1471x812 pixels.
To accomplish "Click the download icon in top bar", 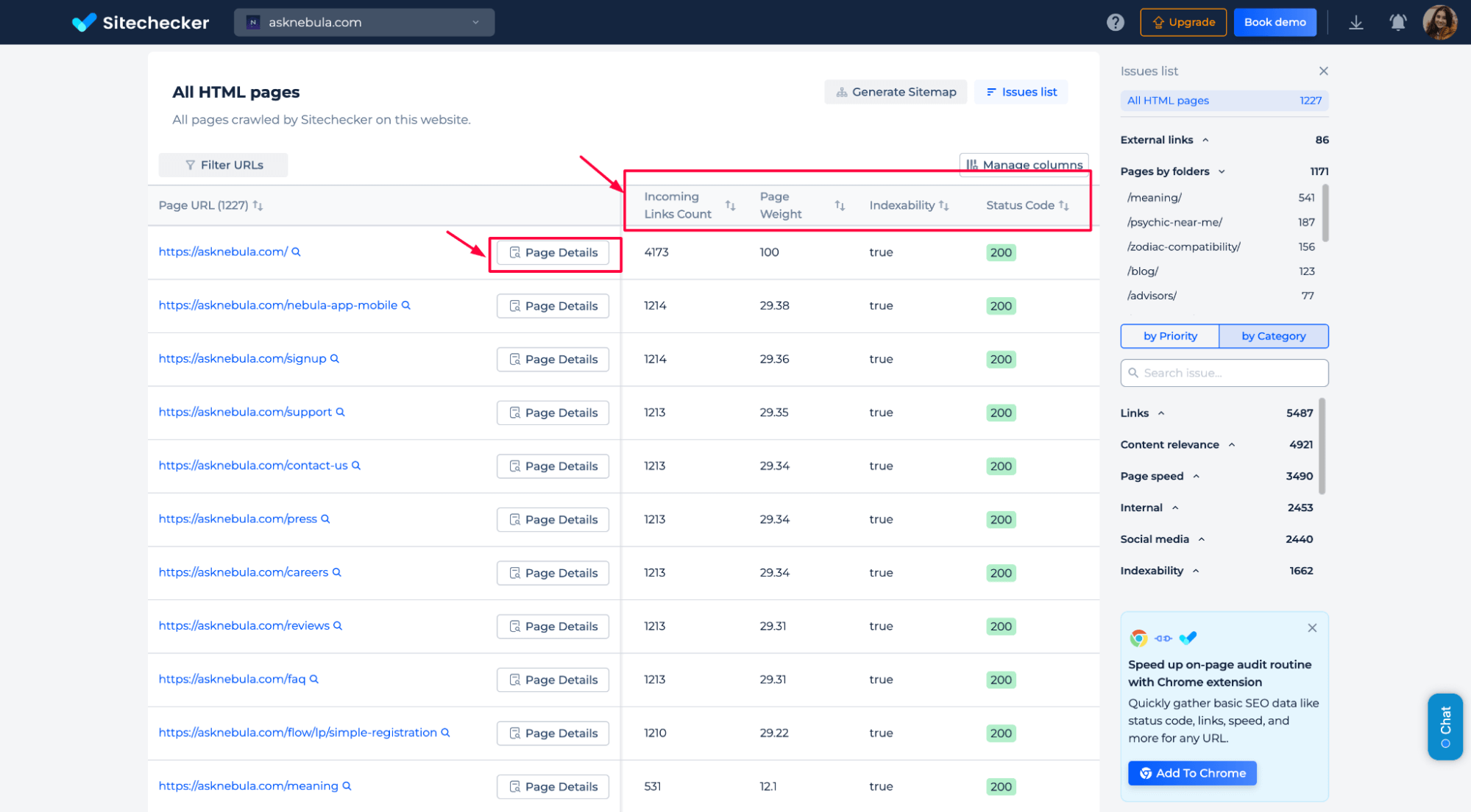I will (x=1355, y=22).
